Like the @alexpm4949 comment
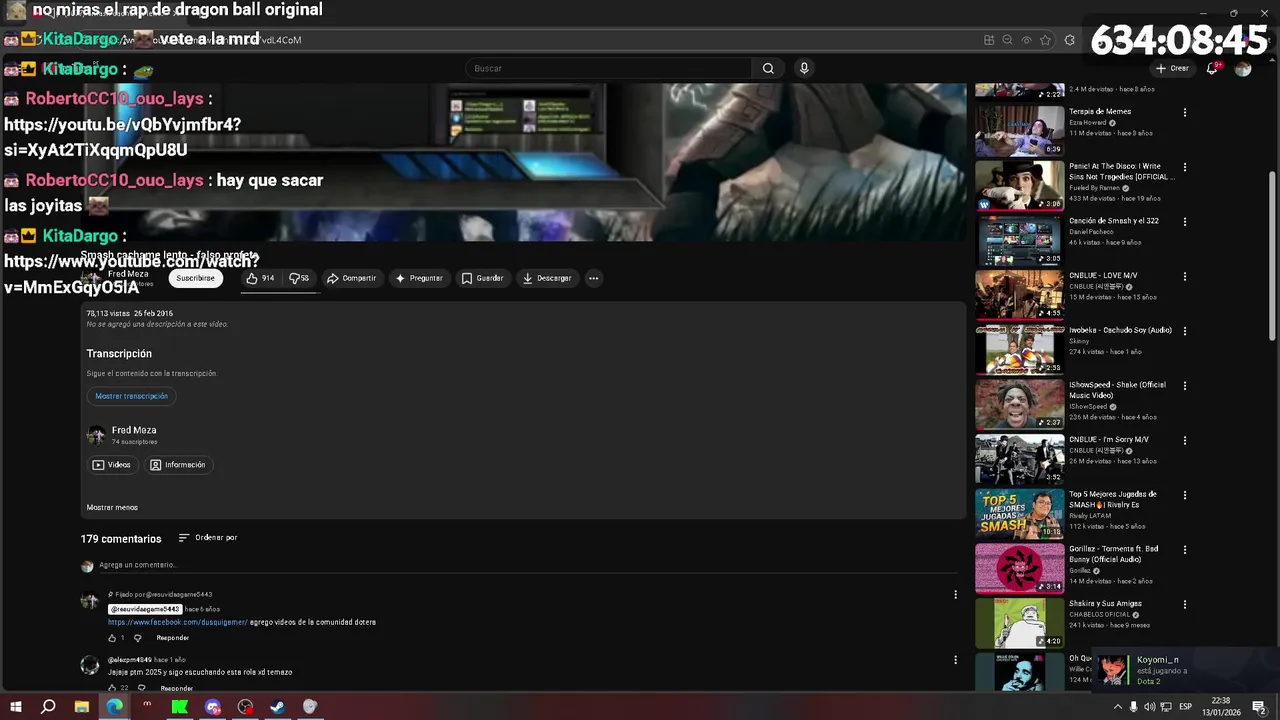This screenshot has width=1280, height=720. pyautogui.click(x=112, y=688)
